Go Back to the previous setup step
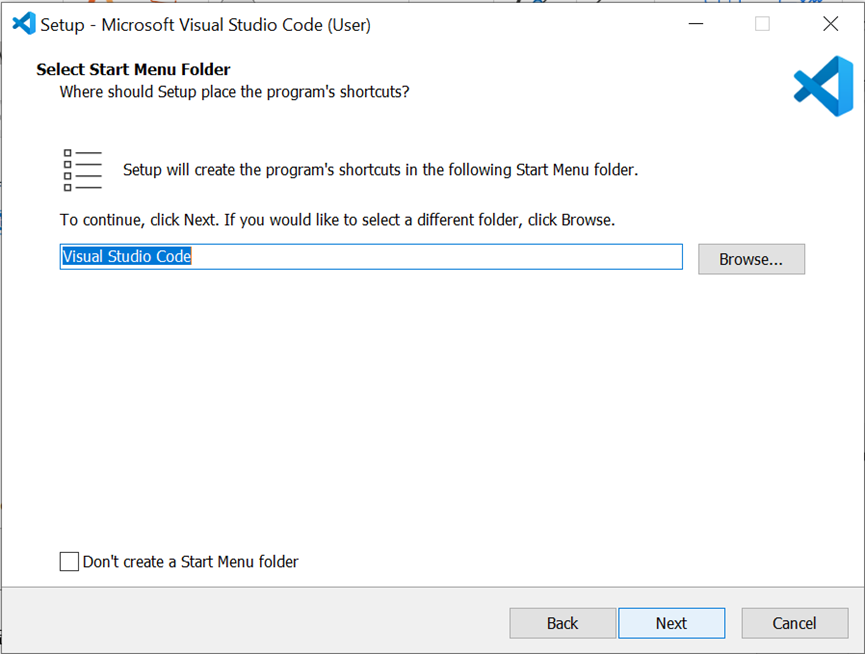 point(562,623)
